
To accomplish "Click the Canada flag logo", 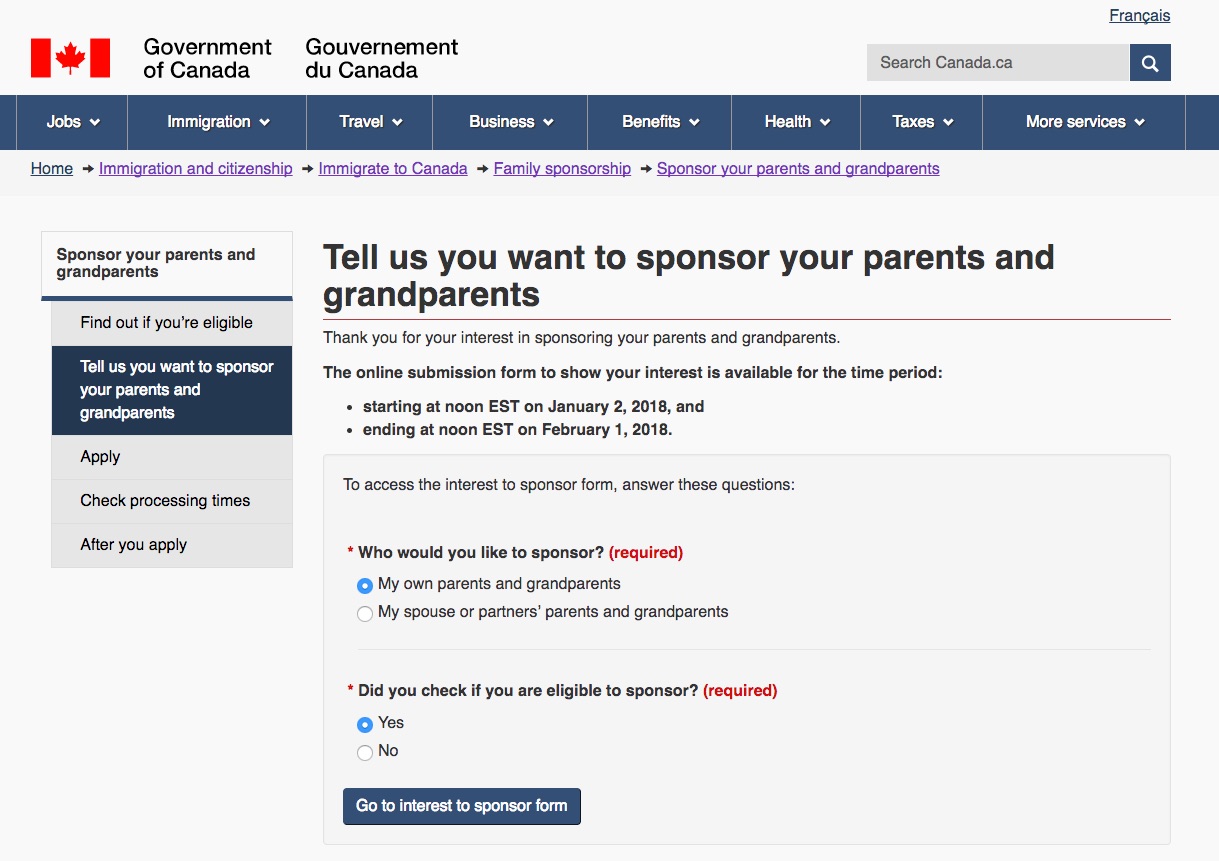I will tap(70, 58).
